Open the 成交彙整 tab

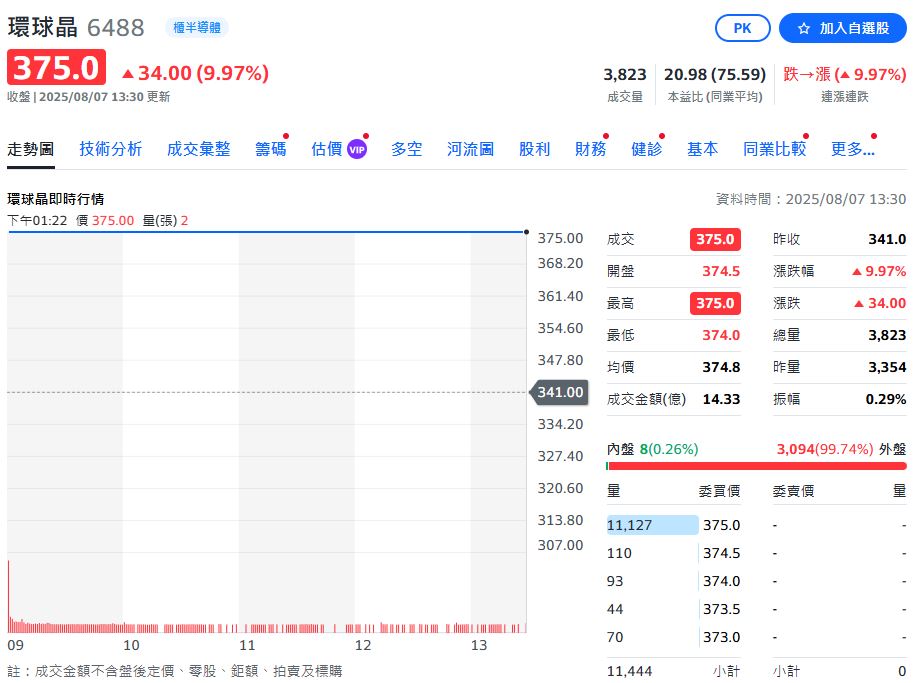tap(198, 149)
